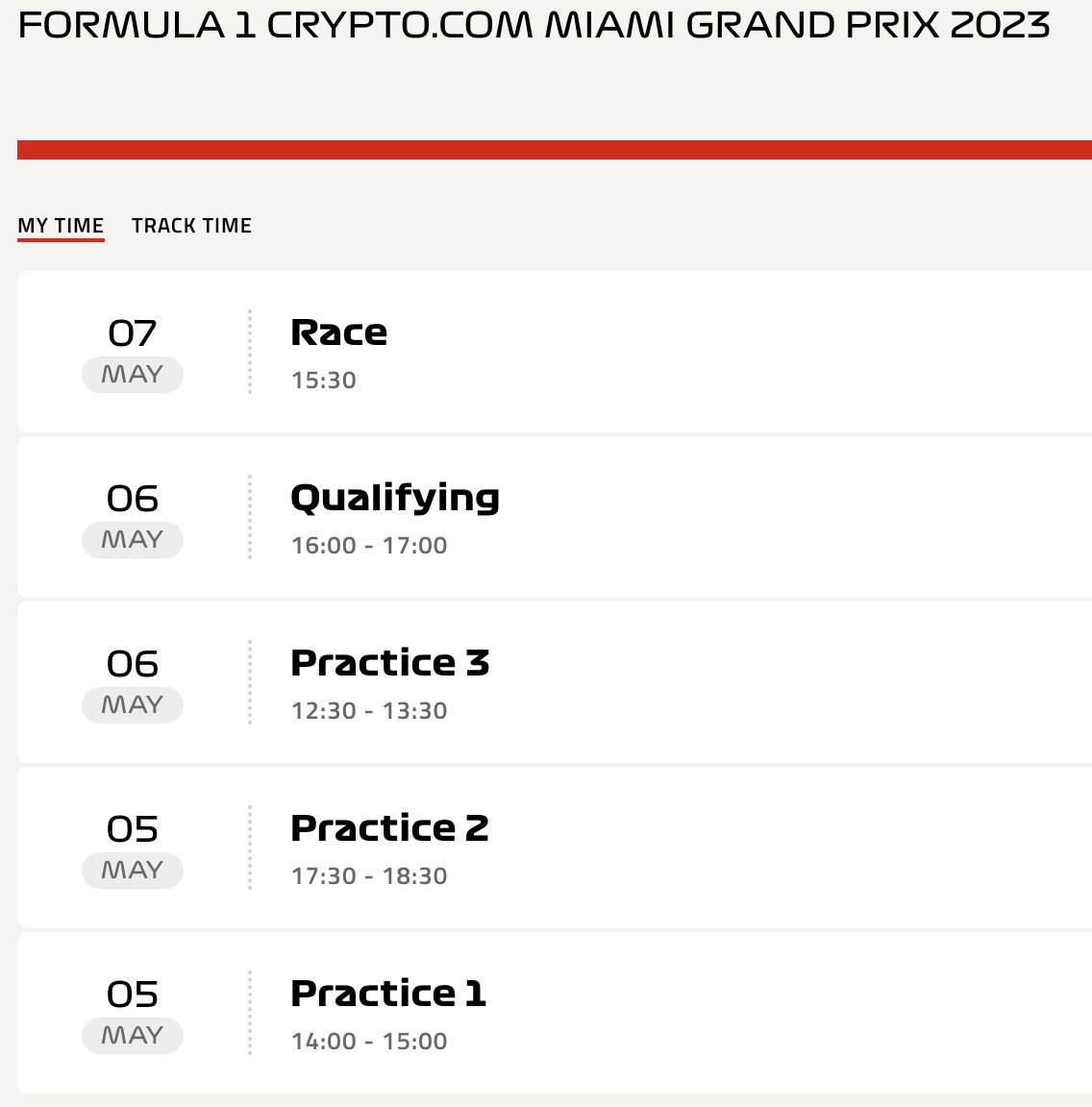
Task: Open the Practice 1 session row
Action: [555, 1013]
